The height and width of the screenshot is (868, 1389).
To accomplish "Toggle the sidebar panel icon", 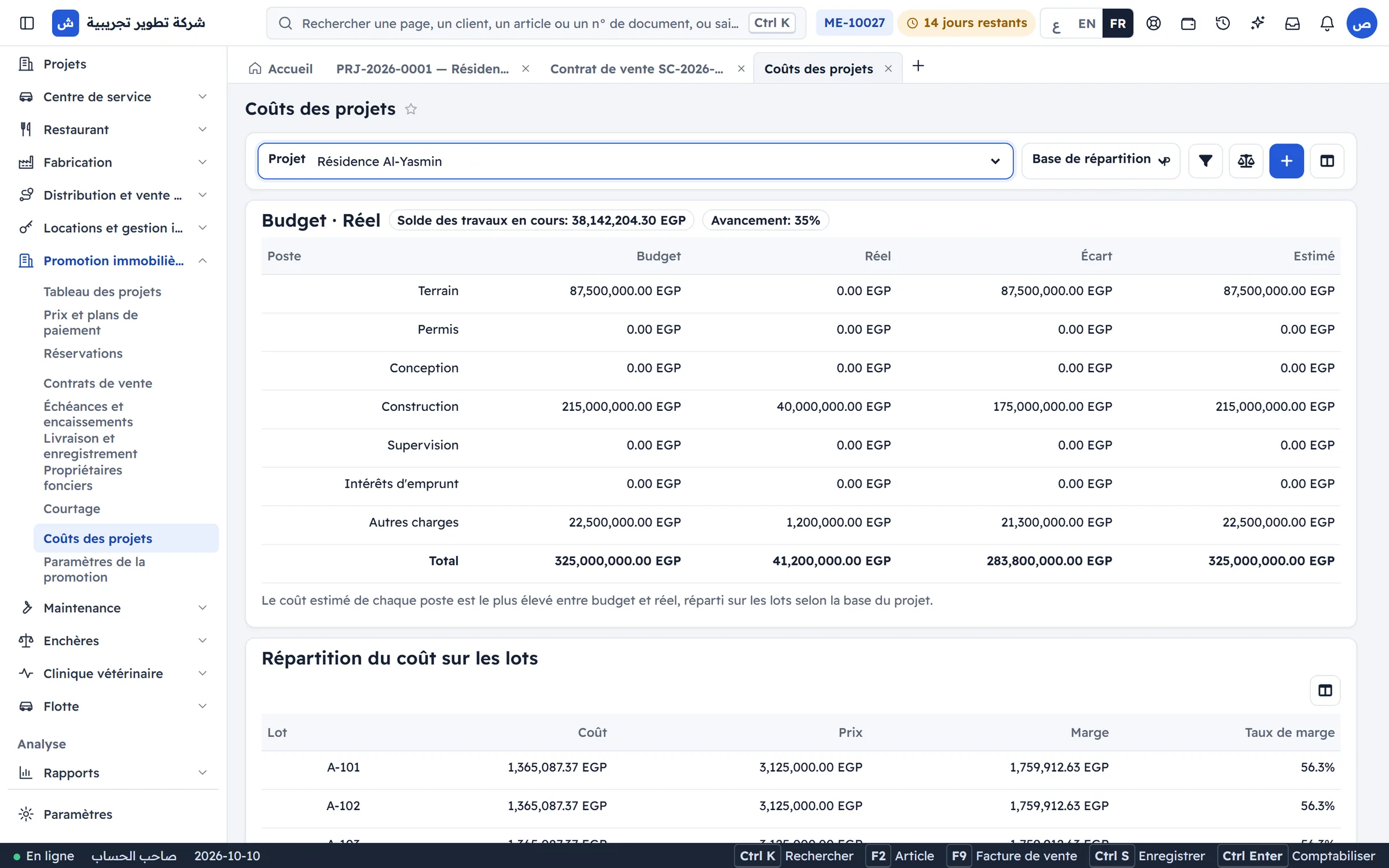I will tap(27, 23).
